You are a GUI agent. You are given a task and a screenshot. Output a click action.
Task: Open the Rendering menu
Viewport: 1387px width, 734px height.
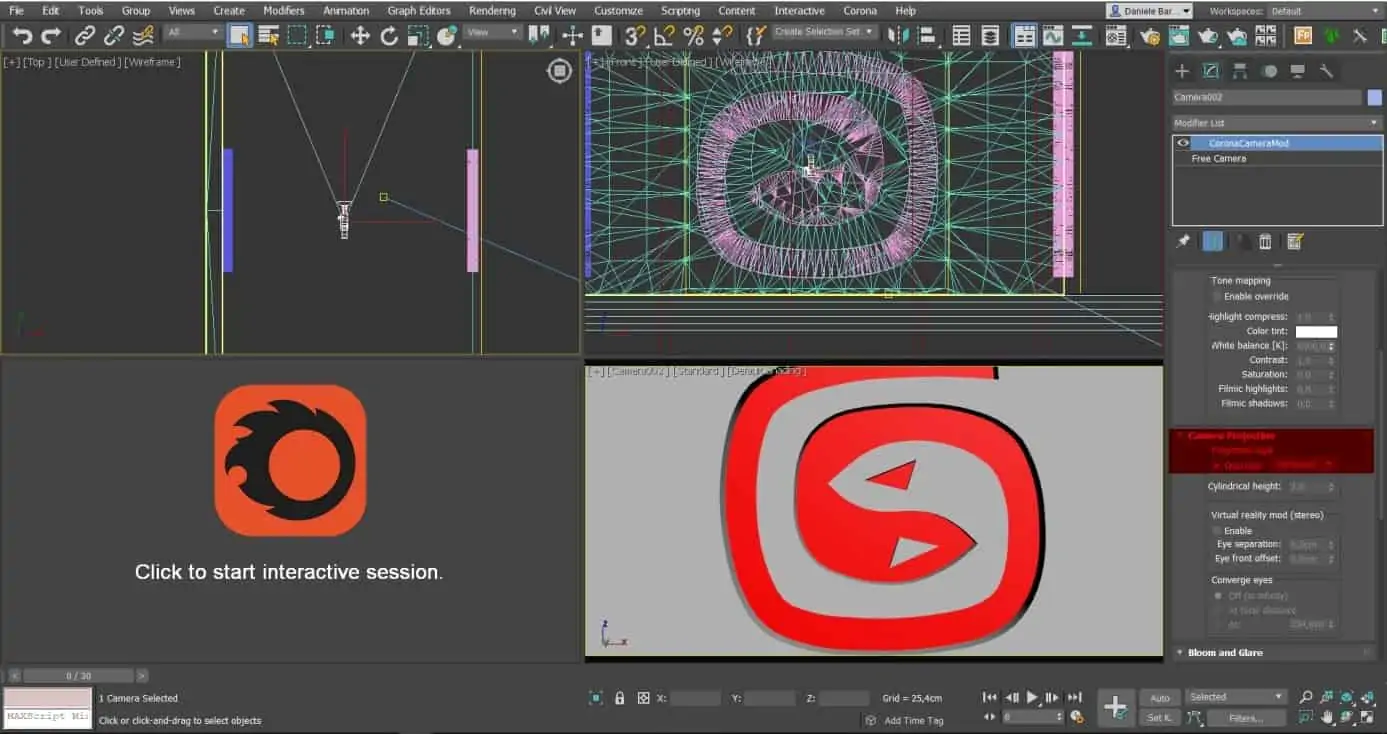tap(492, 11)
